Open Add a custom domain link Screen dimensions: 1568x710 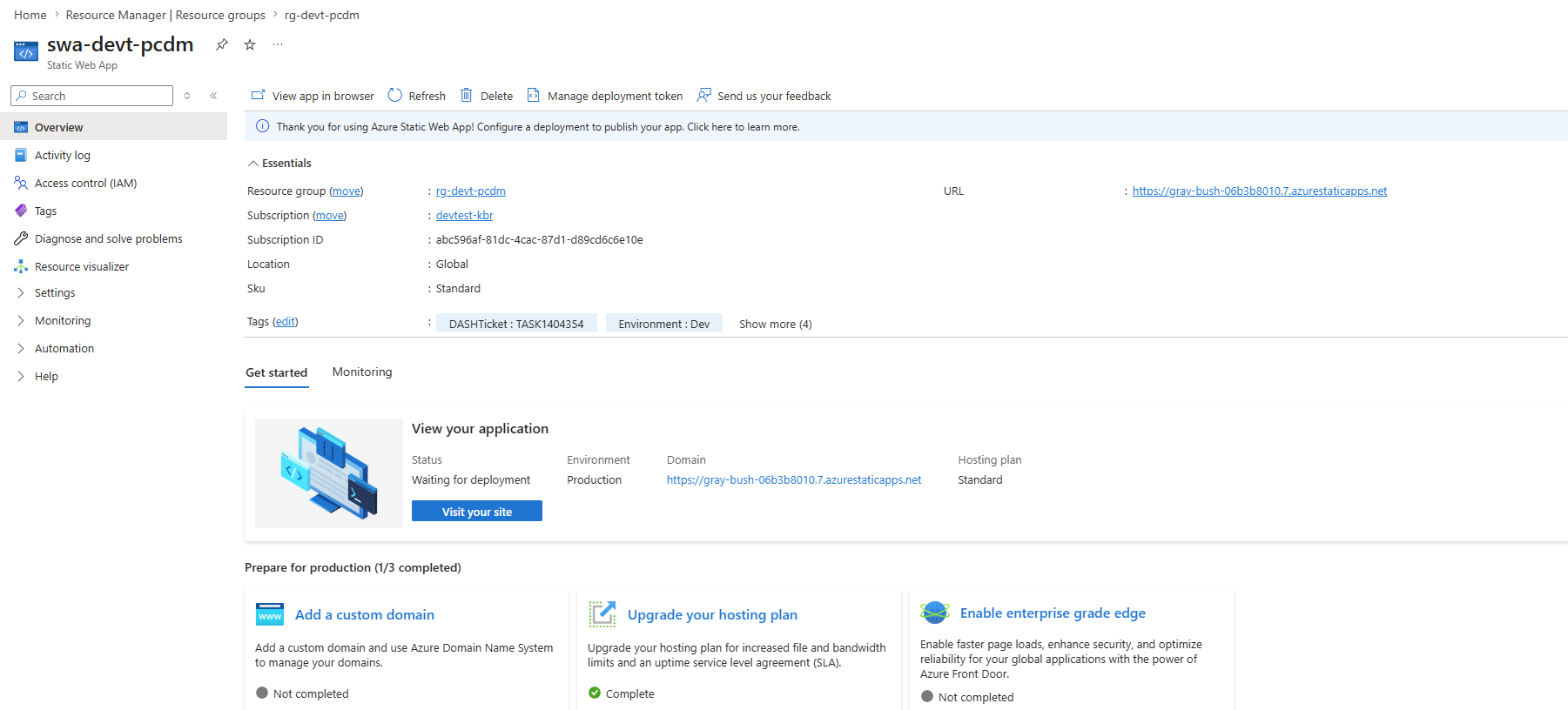[x=365, y=614]
